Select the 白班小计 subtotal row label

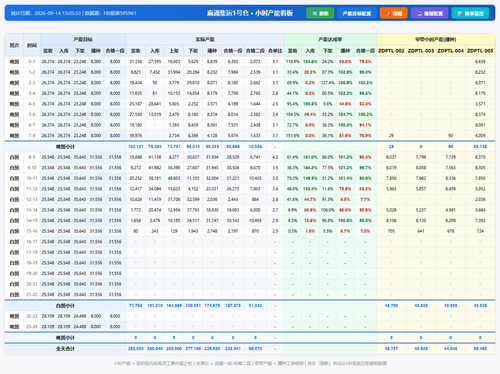point(65,306)
